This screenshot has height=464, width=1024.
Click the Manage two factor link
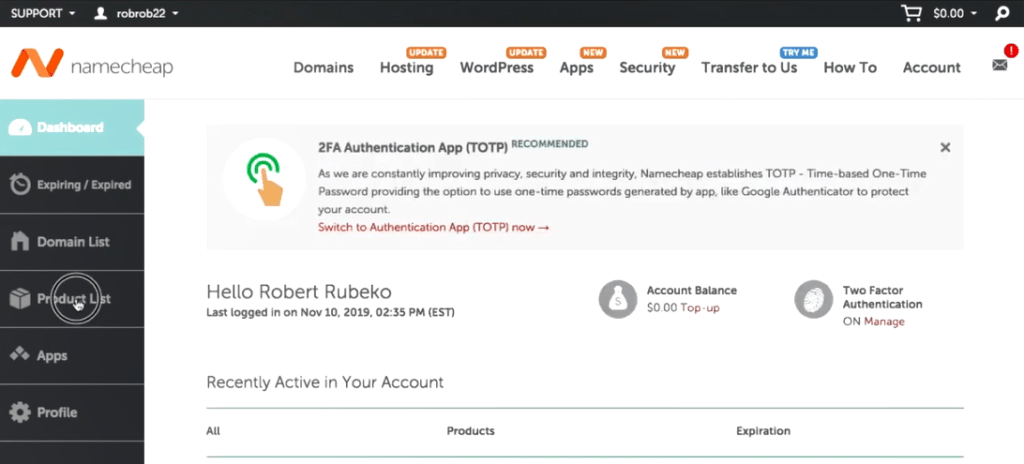884,322
